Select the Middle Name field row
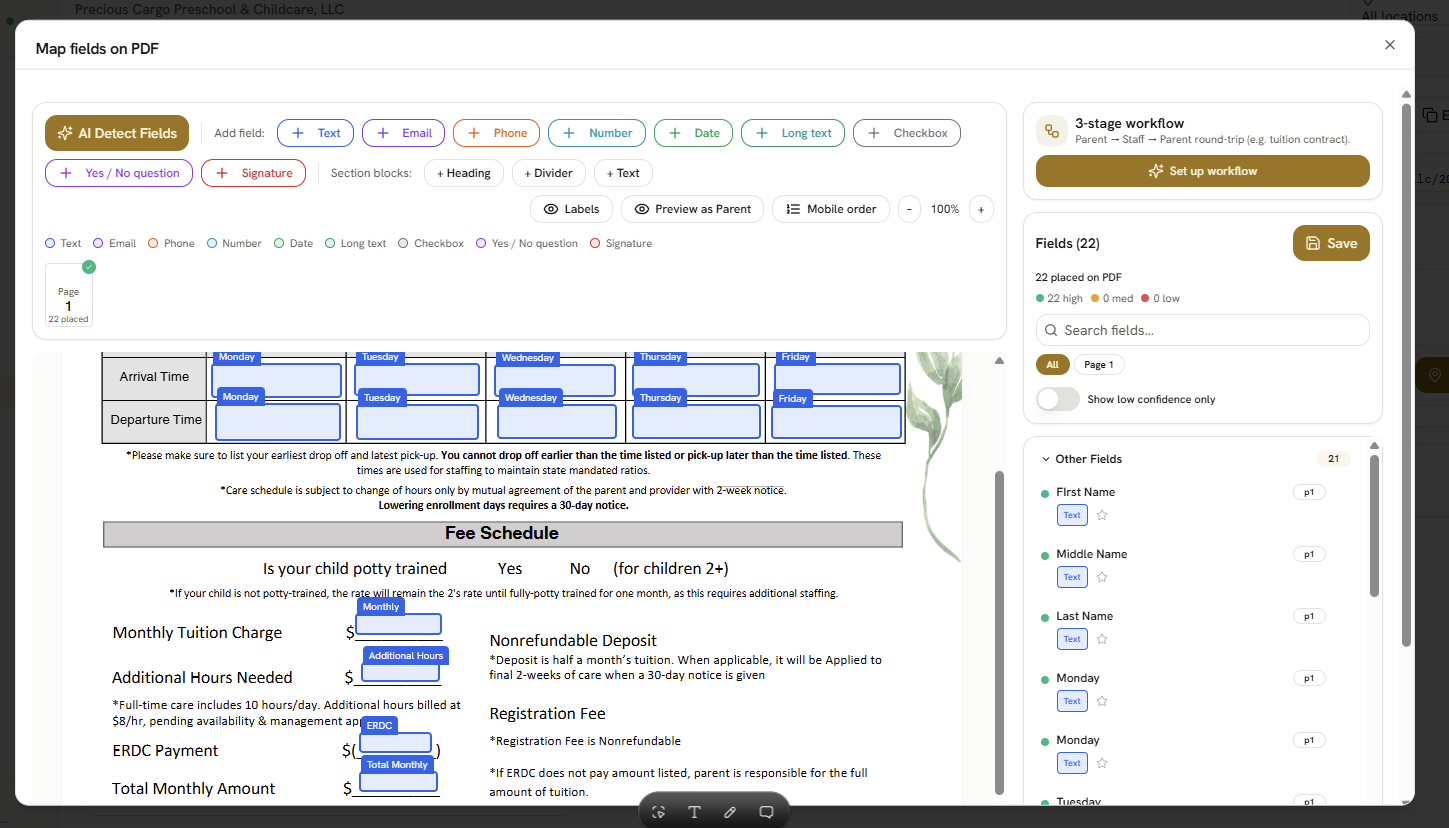 (1196, 566)
